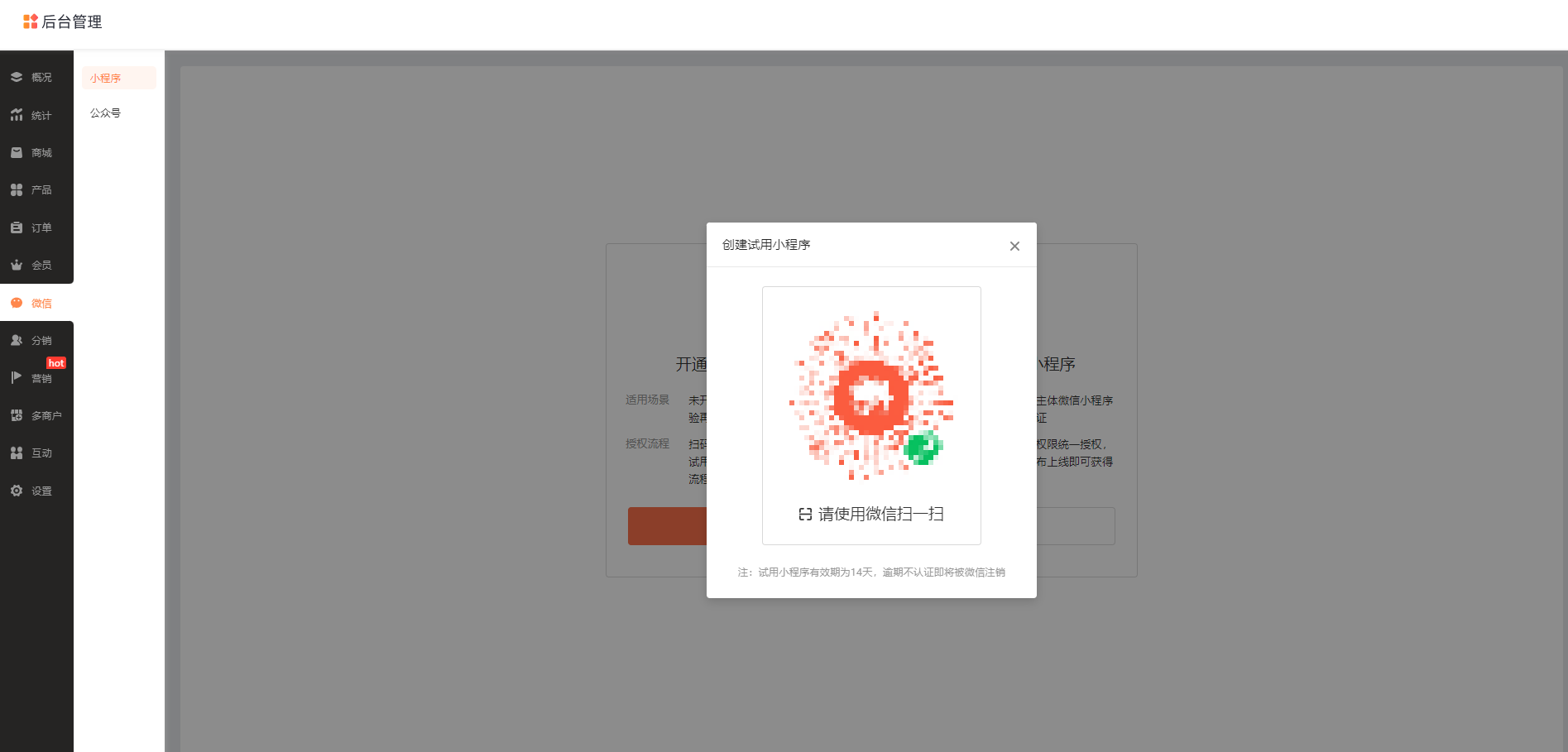1568x752 pixels.
Task: Close the 创建试用小程序 dialog
Action: click(x=1014, y=246)
